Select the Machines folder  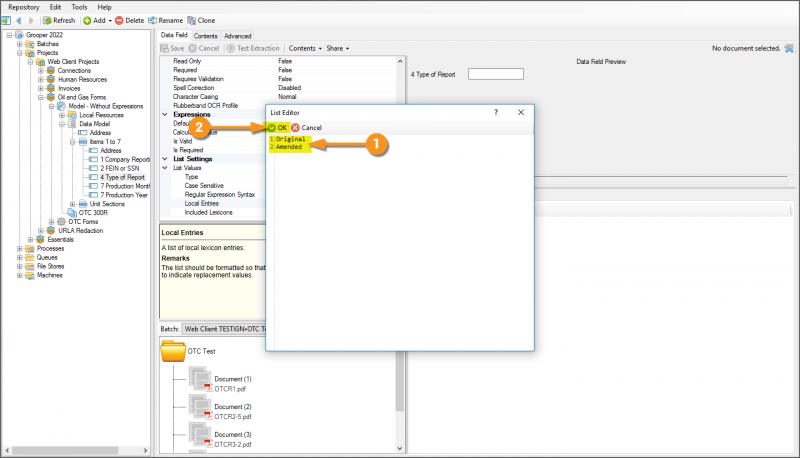(49, 275)
